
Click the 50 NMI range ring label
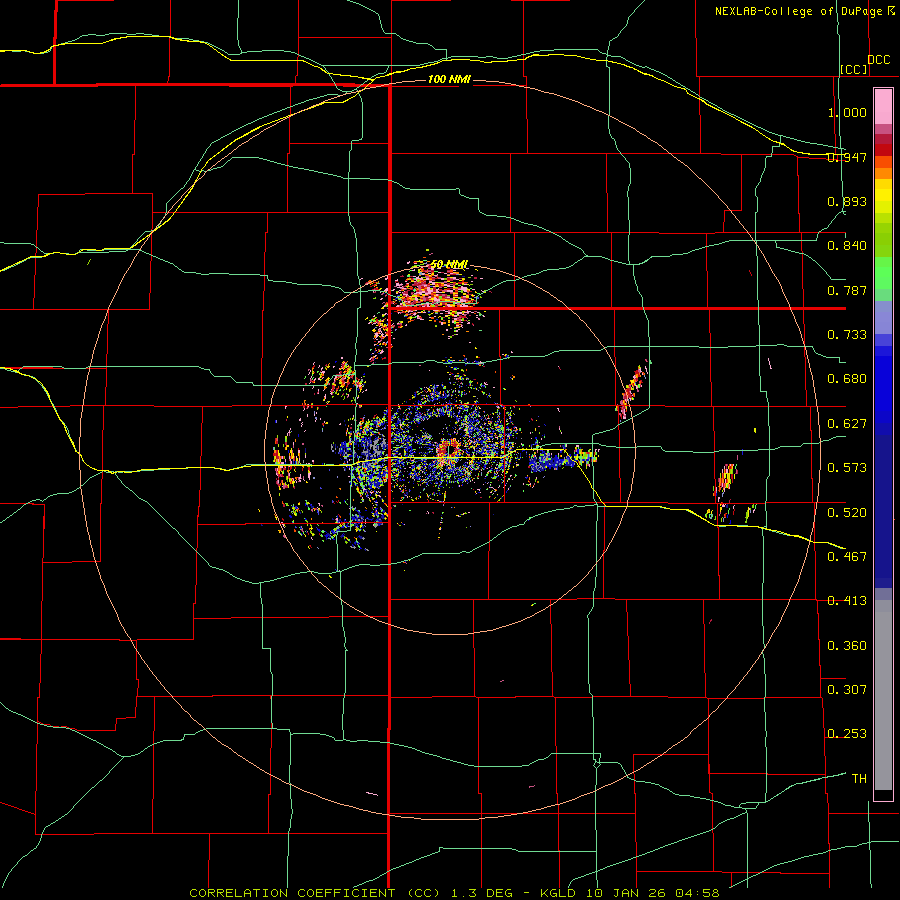click(x=449, y=265)
